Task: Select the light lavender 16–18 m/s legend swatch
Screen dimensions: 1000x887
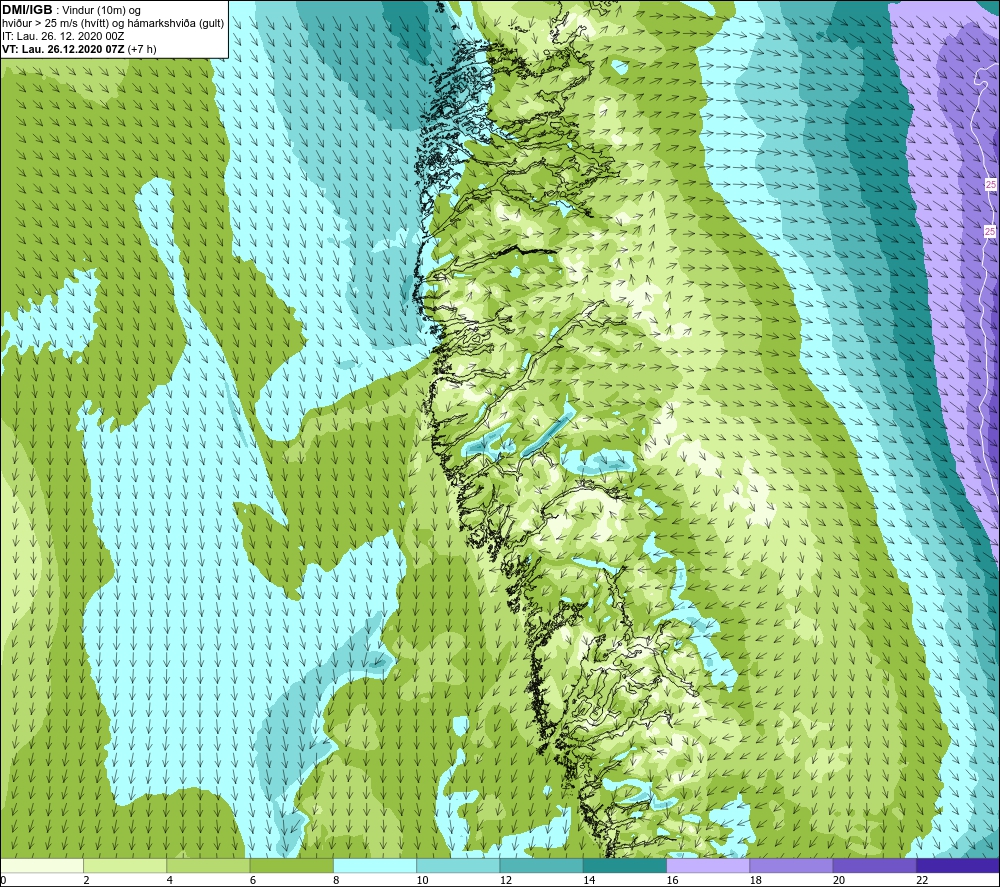Action: [708, 865]
